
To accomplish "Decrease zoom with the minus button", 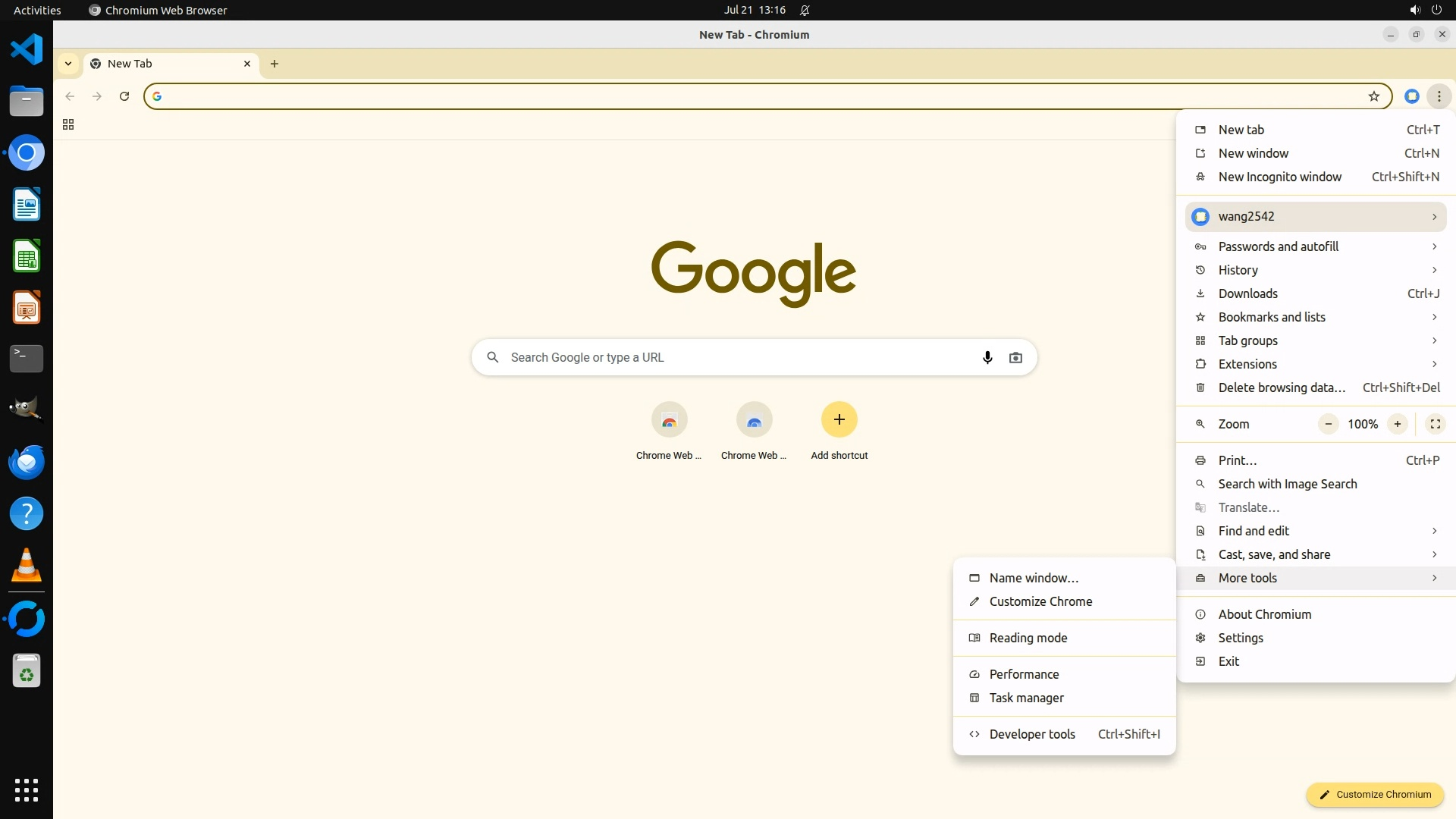I will coord(1328,424).
